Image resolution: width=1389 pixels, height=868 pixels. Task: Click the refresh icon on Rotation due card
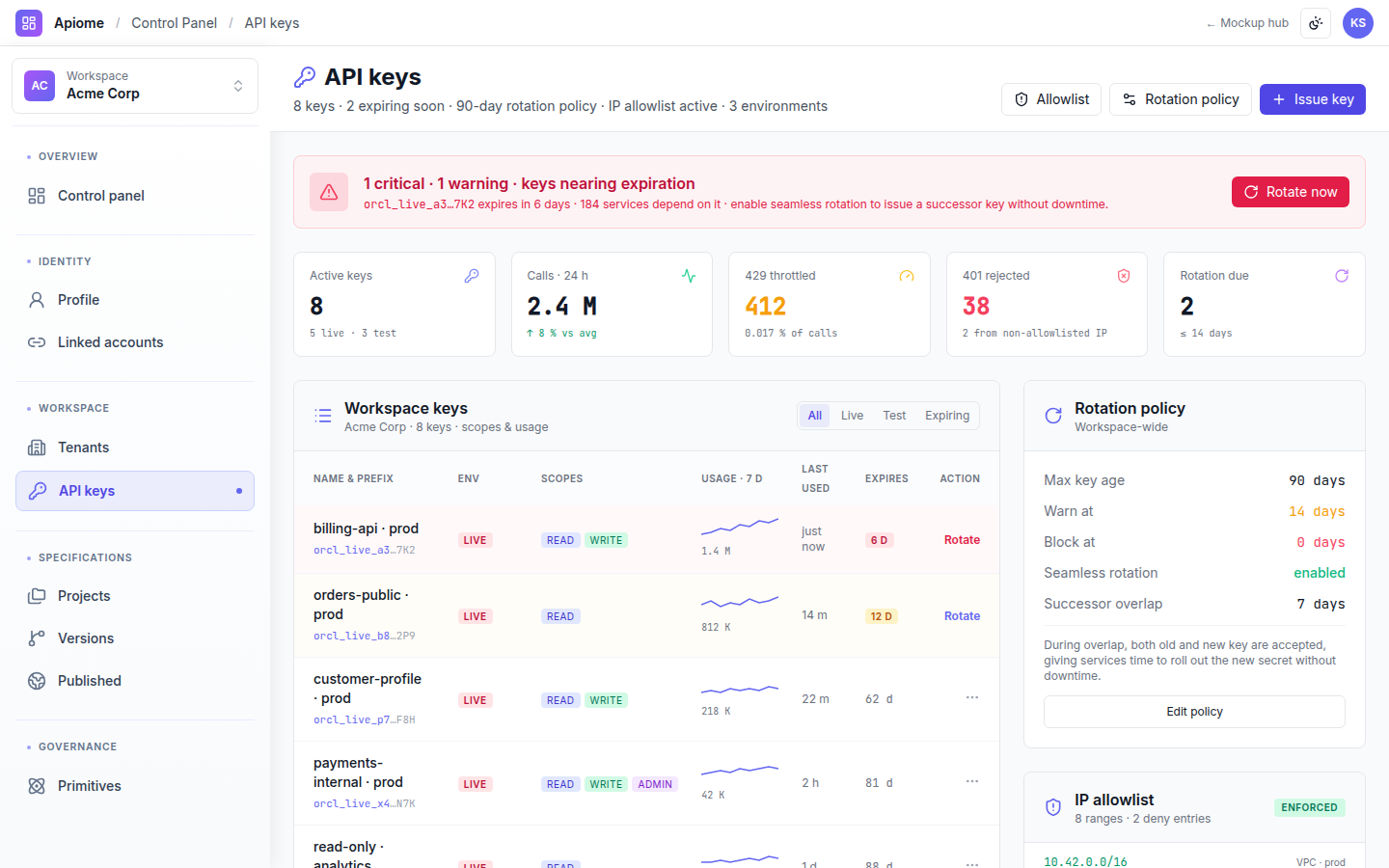[x=1342, y=276]
